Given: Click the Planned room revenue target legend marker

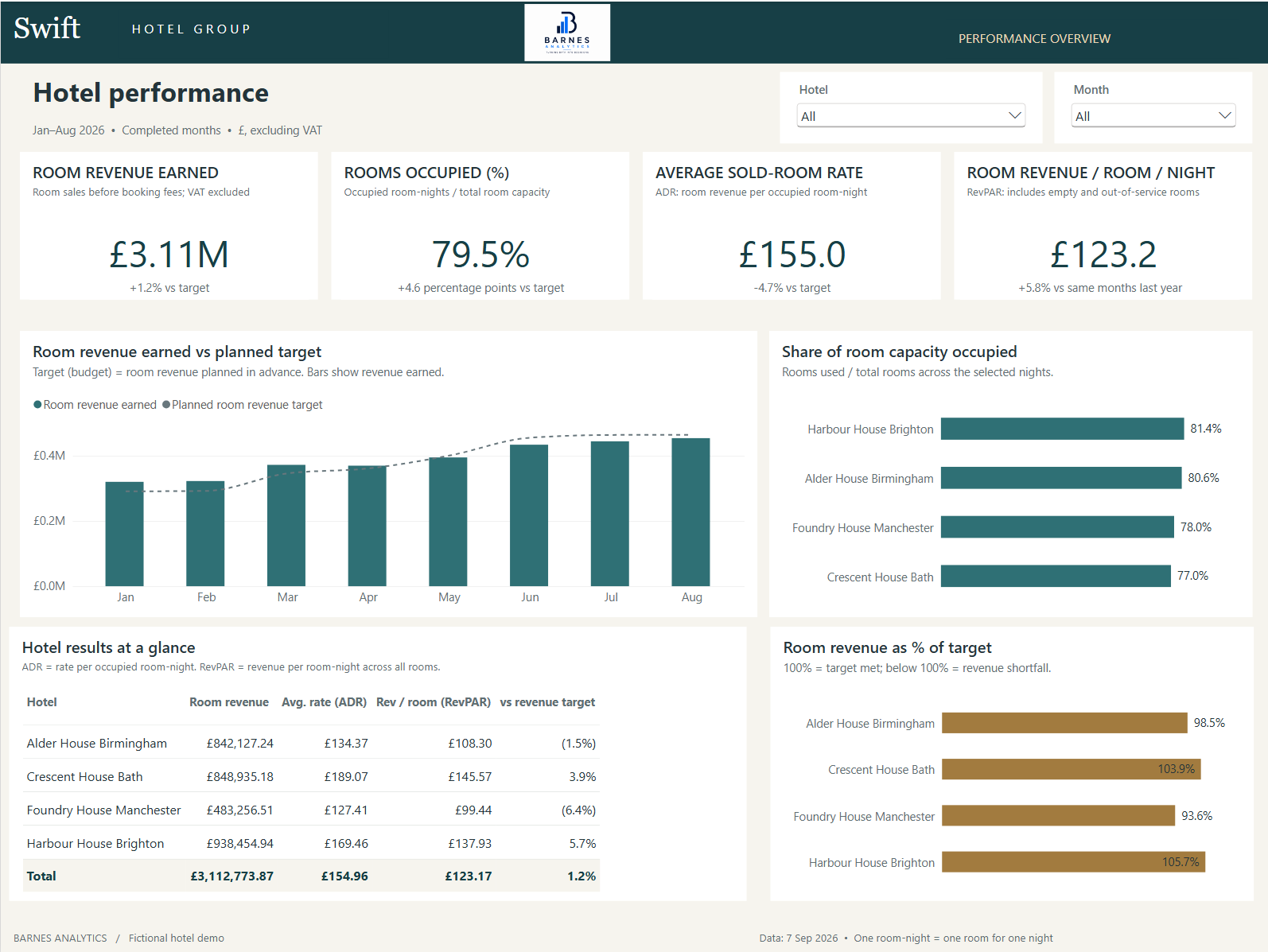Looking at the screenshot, I should pyautogui.click(x=166, y=405).
